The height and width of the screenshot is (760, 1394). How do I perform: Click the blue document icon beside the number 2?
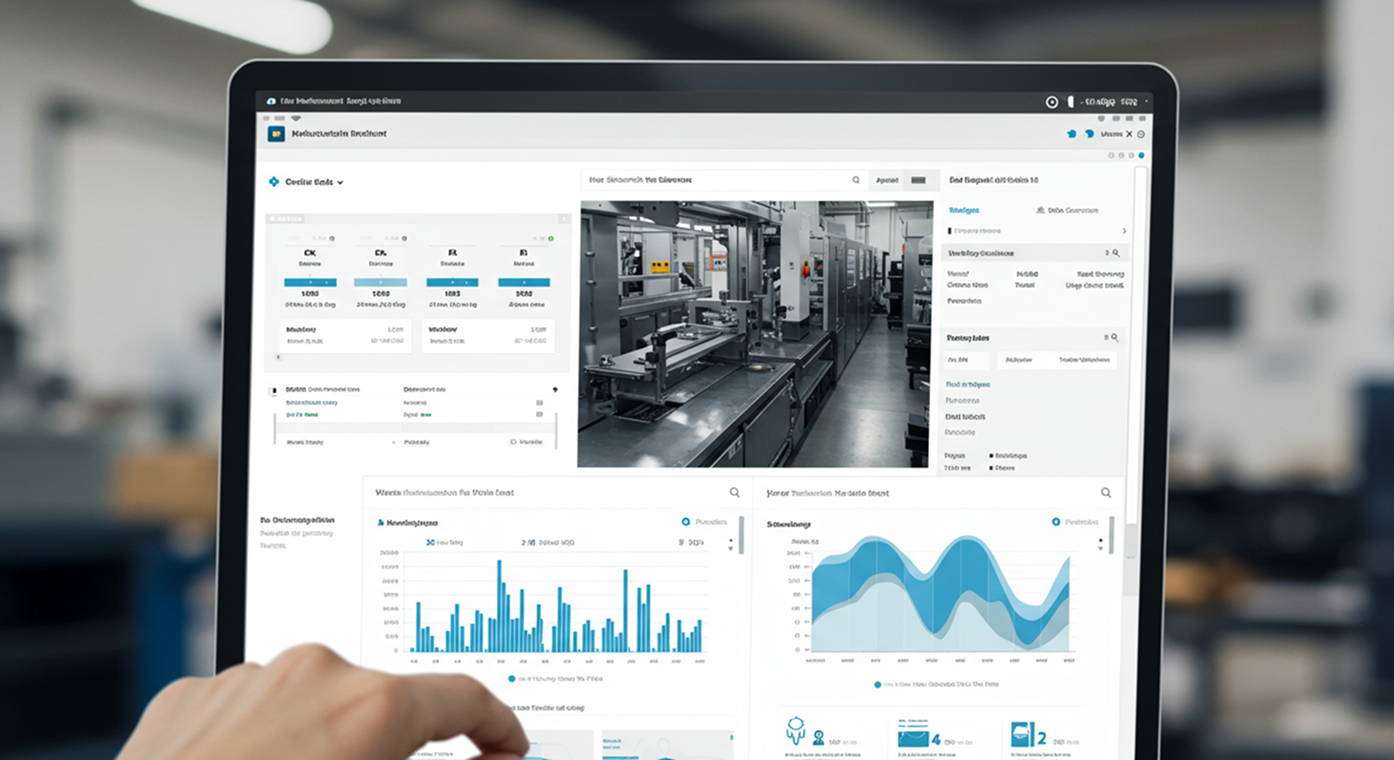tap(1021, 735)
